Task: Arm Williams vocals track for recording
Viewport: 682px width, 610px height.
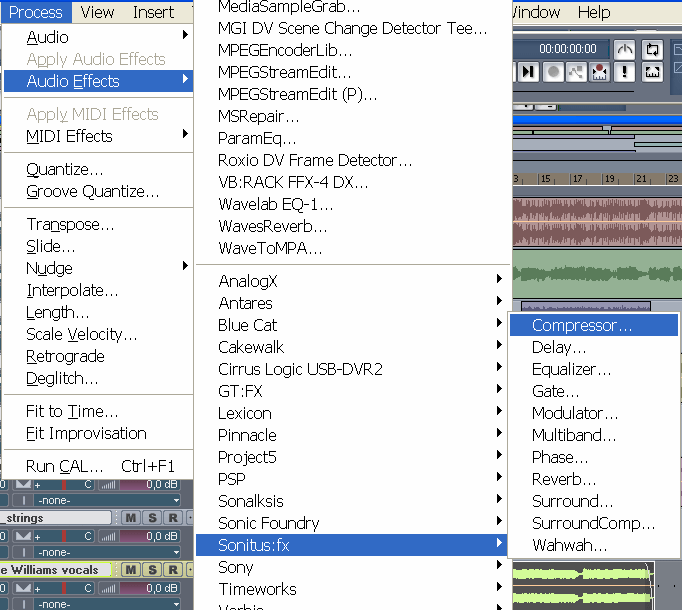Action: tap(173, 570)
